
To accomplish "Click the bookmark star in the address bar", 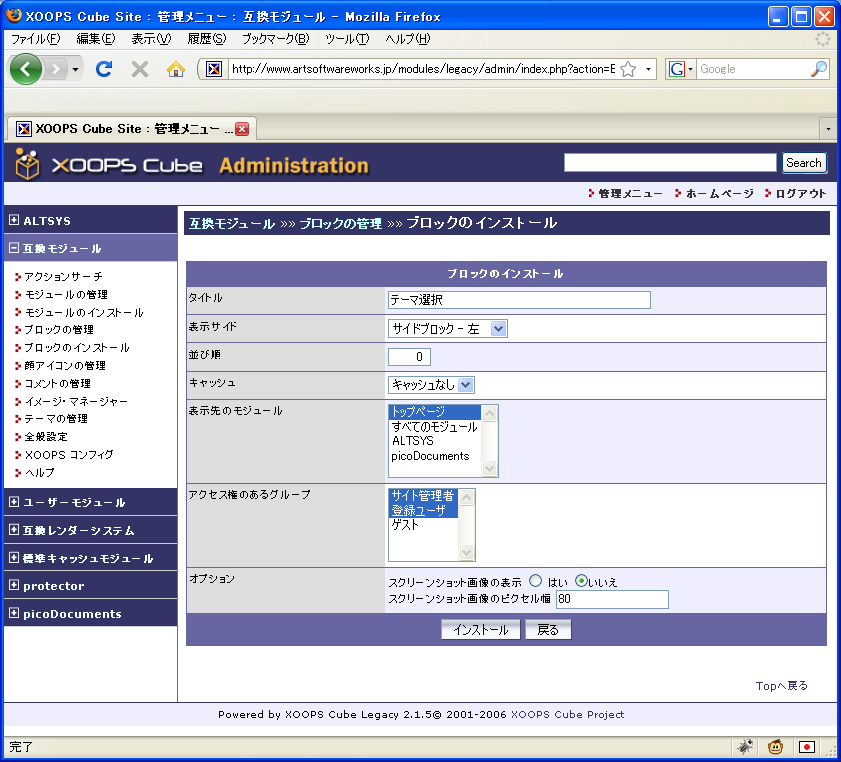I will (x=628, y=69).
